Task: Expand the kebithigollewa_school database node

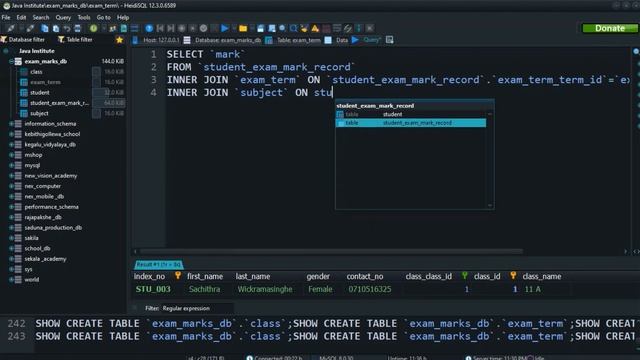Action: click(11, 134)
